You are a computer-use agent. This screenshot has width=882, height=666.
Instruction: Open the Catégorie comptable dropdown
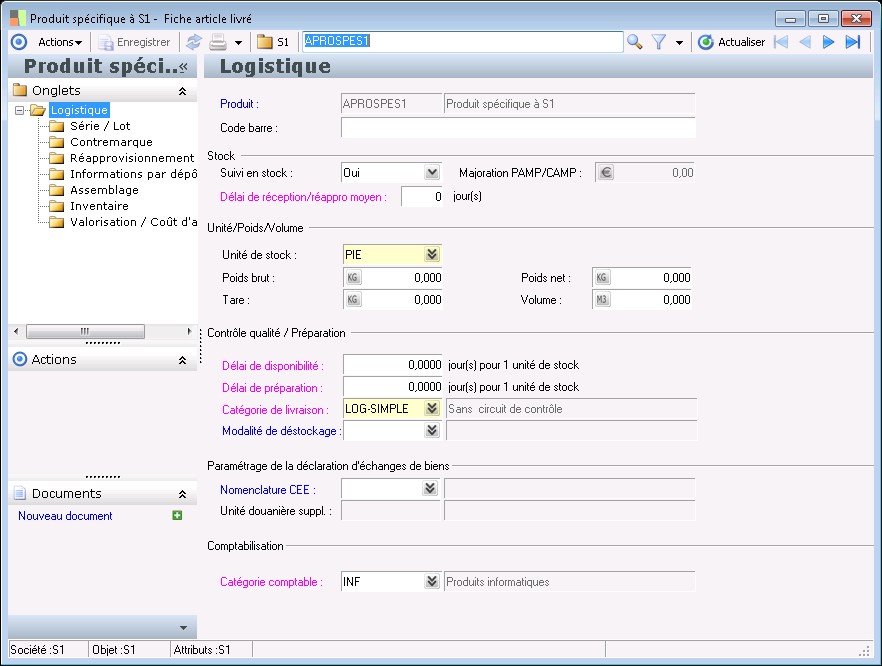pyautogui.click(x=431, y=582)
